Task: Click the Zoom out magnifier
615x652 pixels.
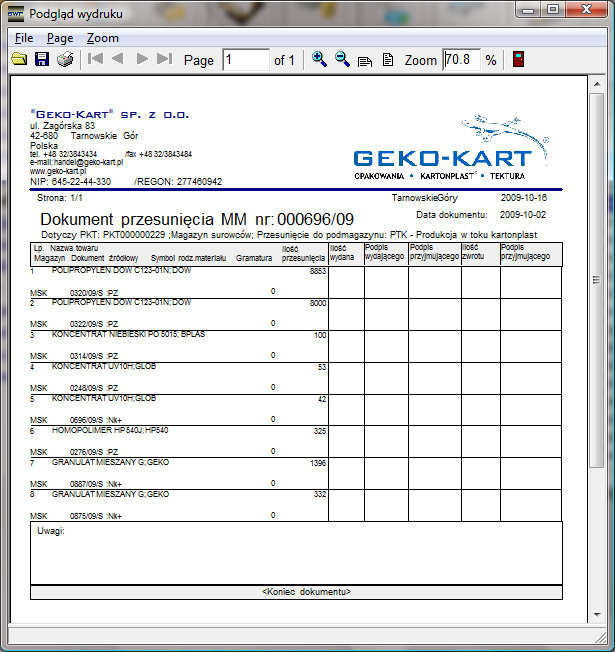Action: [x=342, y=60]
